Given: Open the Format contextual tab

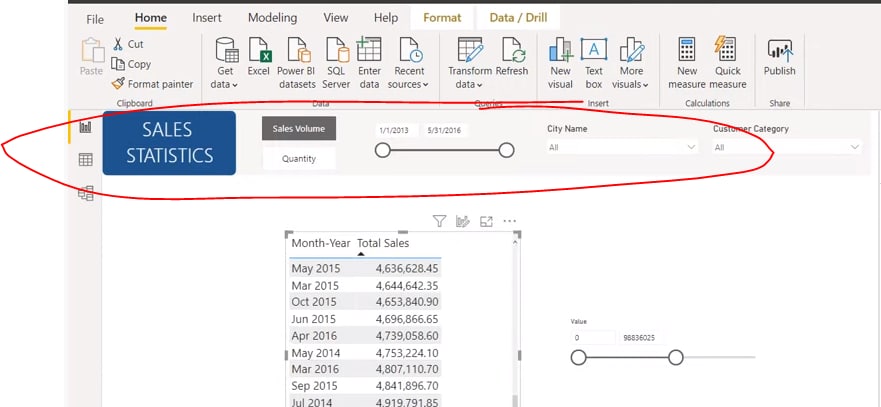Looking at the screenshot, I should point(442,18).
